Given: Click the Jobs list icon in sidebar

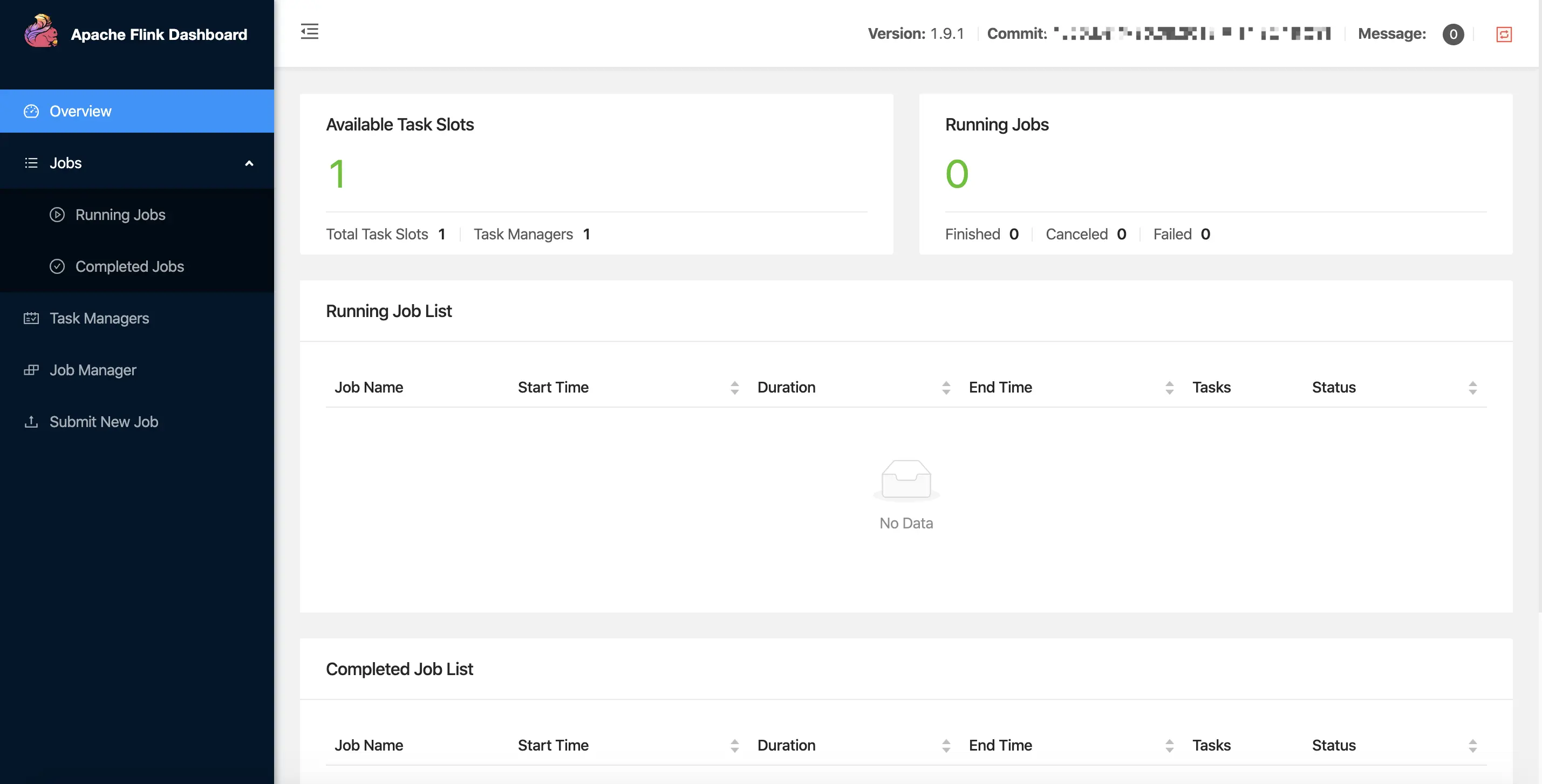Looking at the screenshot, I should pos(31,163).
